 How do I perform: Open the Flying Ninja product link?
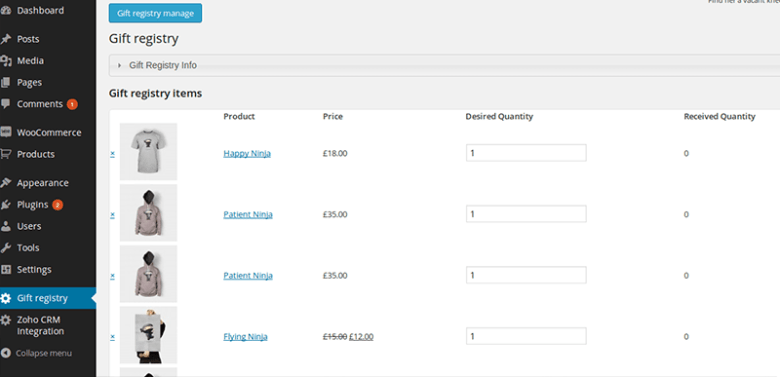coord(245,337)
